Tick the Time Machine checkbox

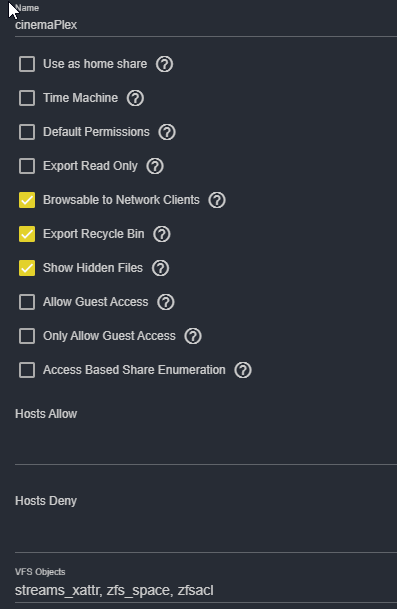[27, 98]
